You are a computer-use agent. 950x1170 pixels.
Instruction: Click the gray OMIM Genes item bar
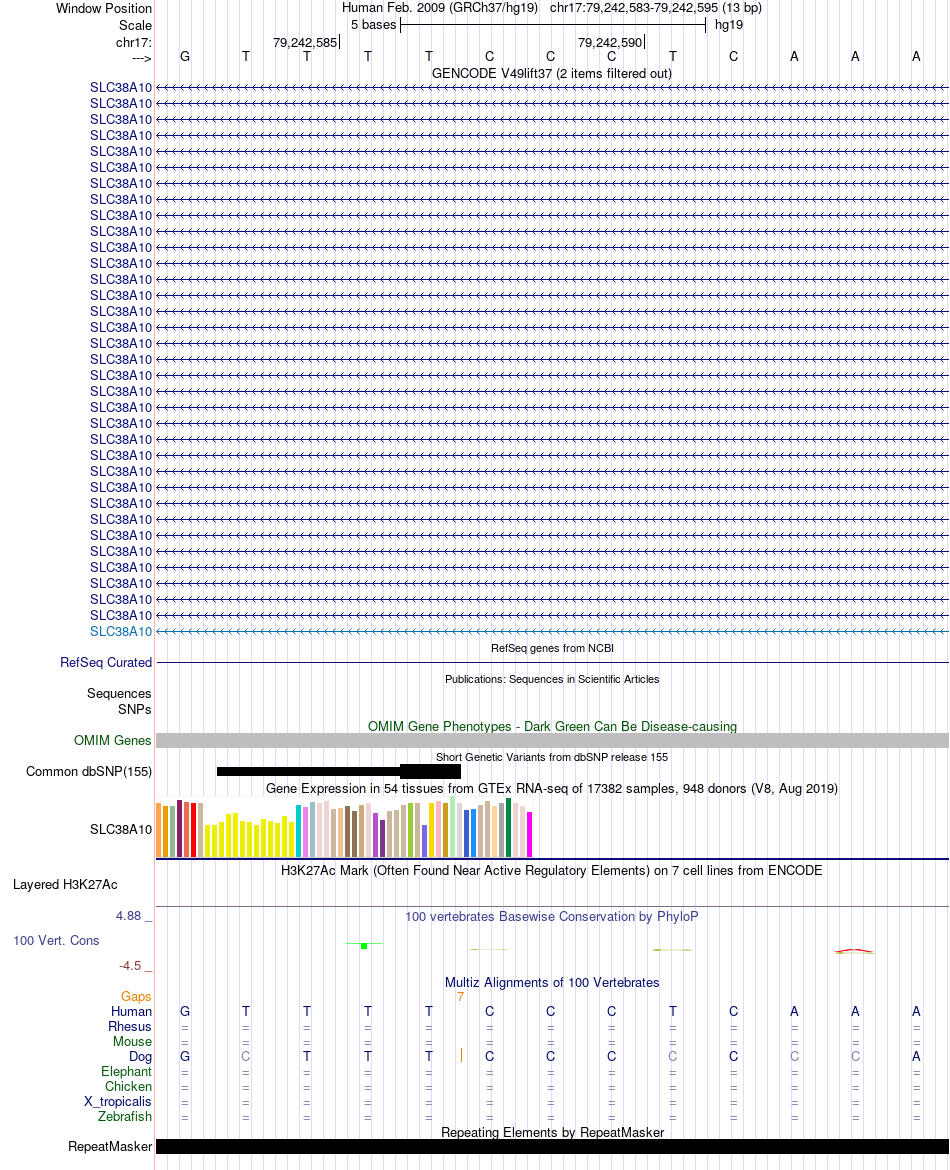coord(552,740)
